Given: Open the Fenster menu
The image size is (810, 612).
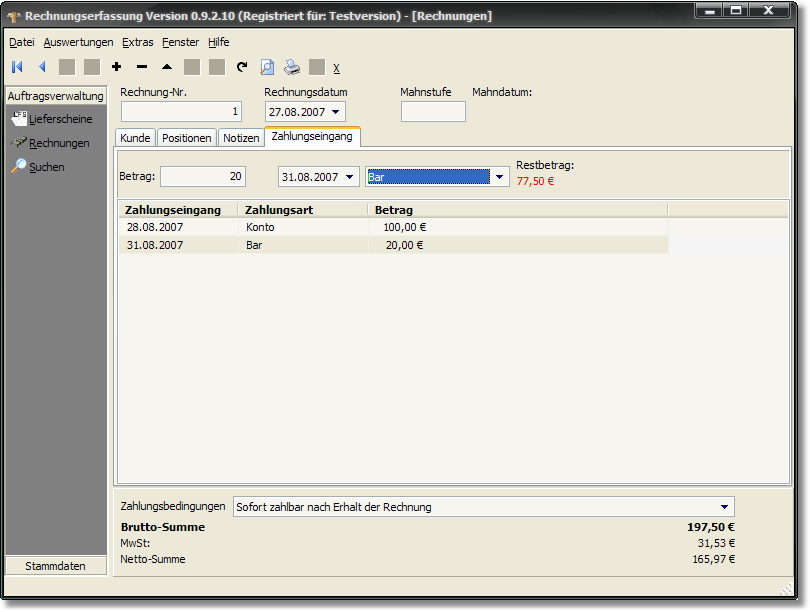Looking at the screenshot, I should point(180,42).
